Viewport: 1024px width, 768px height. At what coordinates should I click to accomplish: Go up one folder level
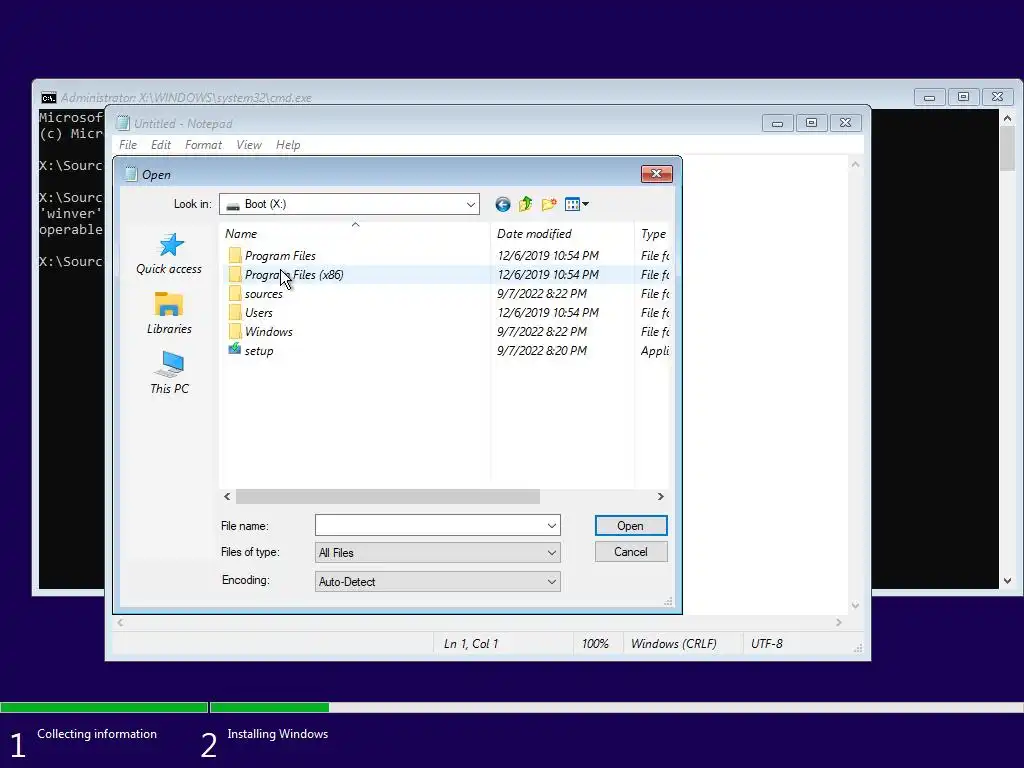526,204
